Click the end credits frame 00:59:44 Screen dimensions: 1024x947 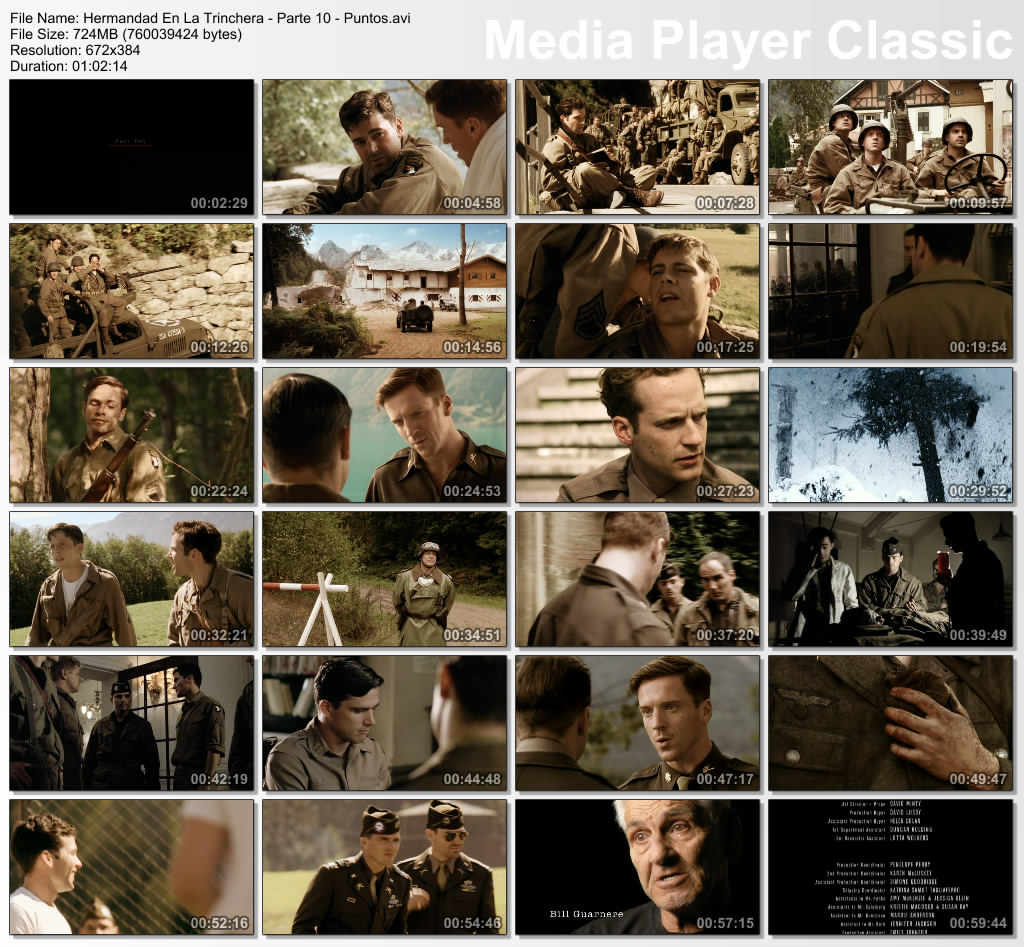[x=890, y=867]
